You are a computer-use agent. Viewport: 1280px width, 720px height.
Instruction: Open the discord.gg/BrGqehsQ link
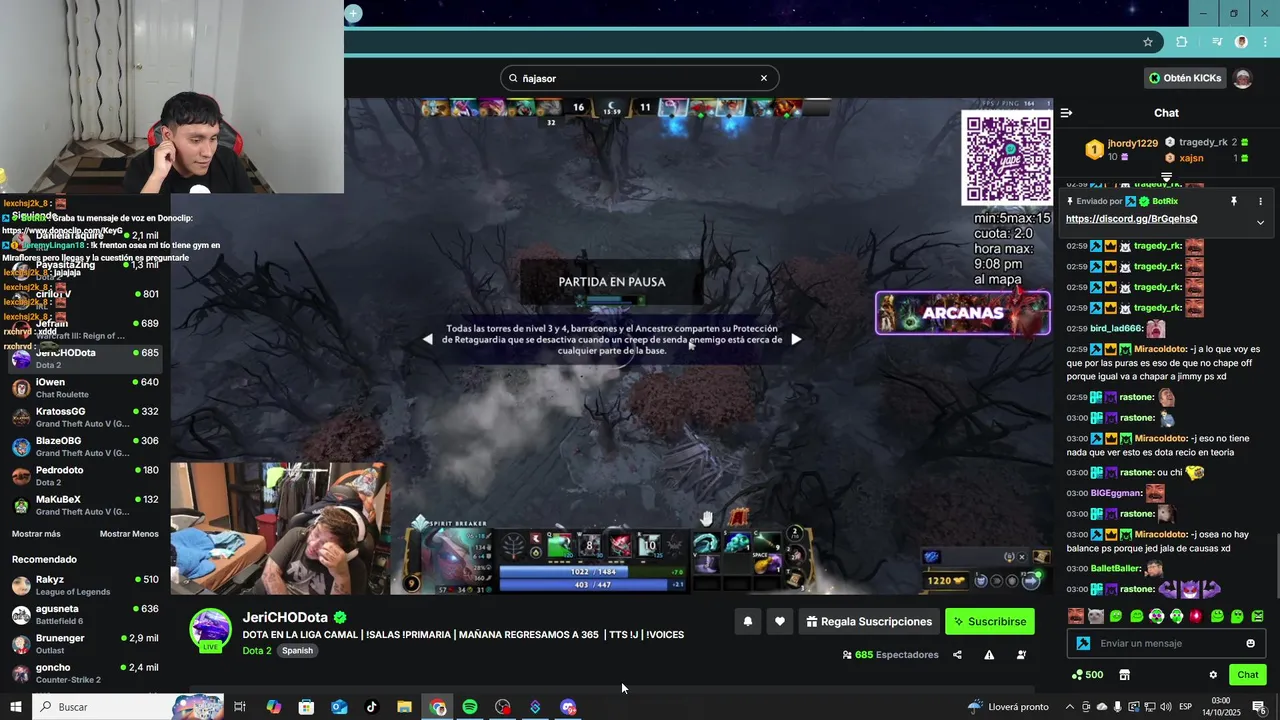pos(1131,219)
